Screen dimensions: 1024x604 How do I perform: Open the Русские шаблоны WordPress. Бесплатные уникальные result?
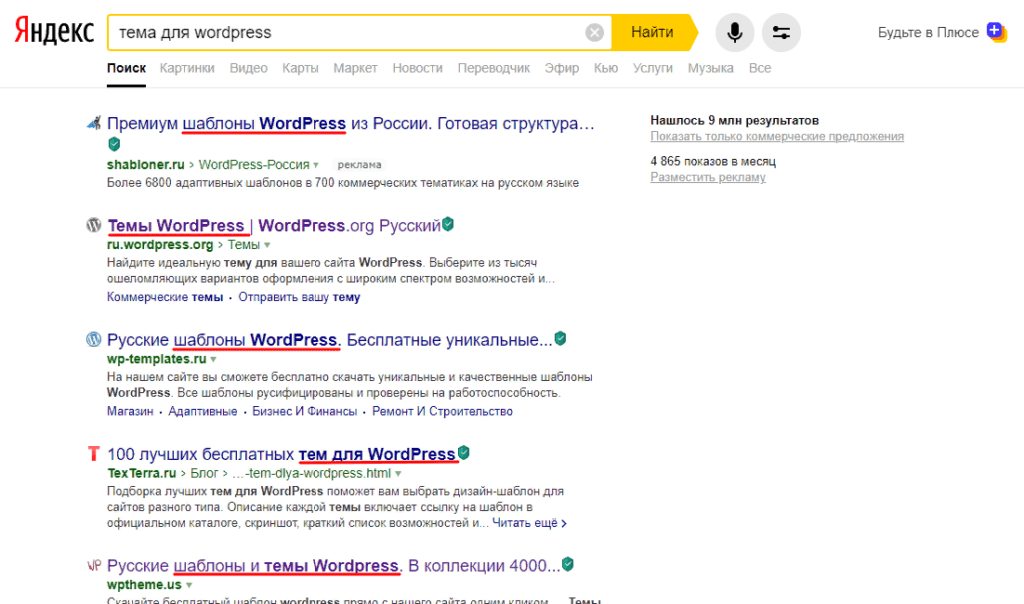pos(330,340)
